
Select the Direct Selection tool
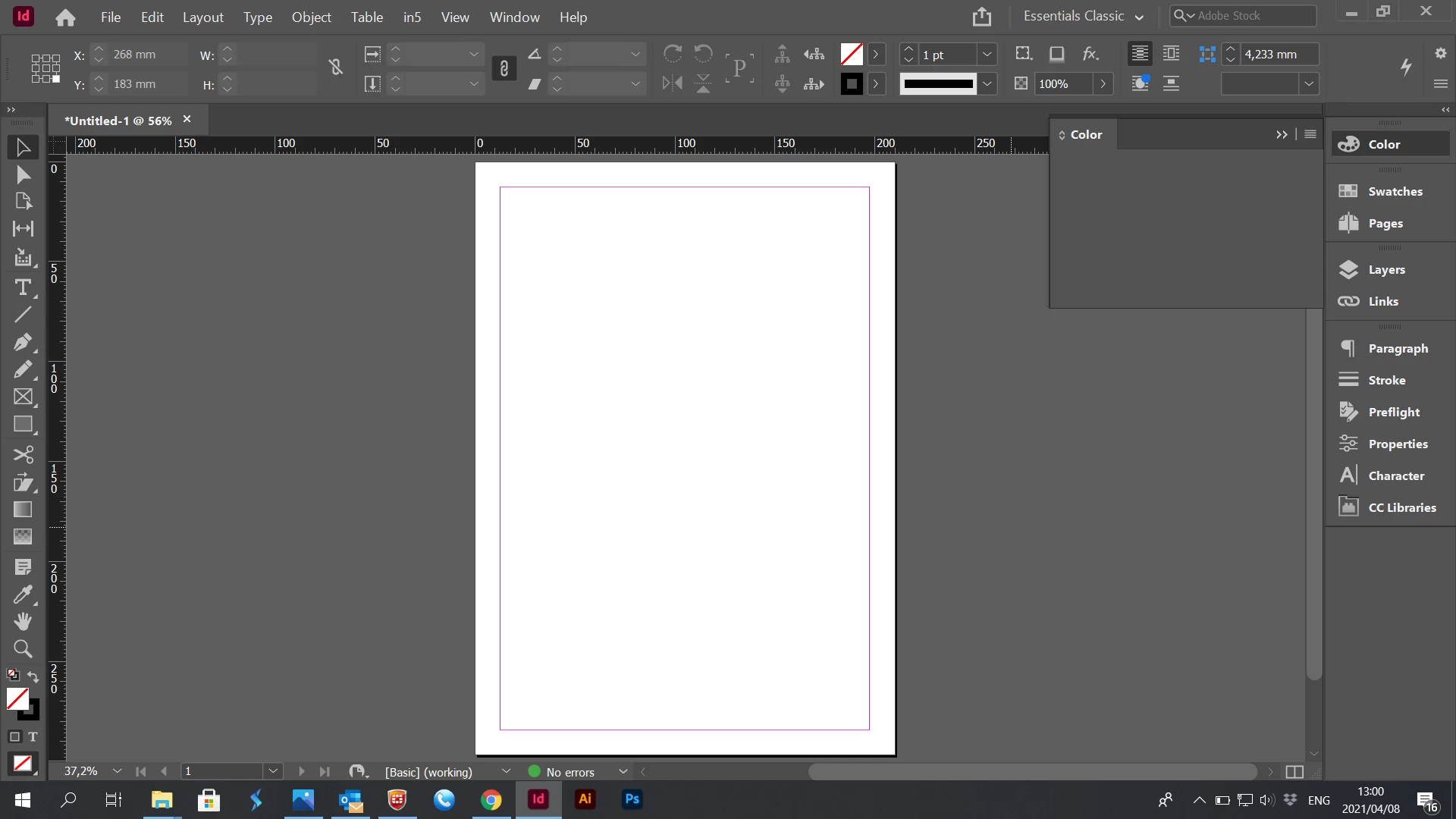tap(23, 175)
